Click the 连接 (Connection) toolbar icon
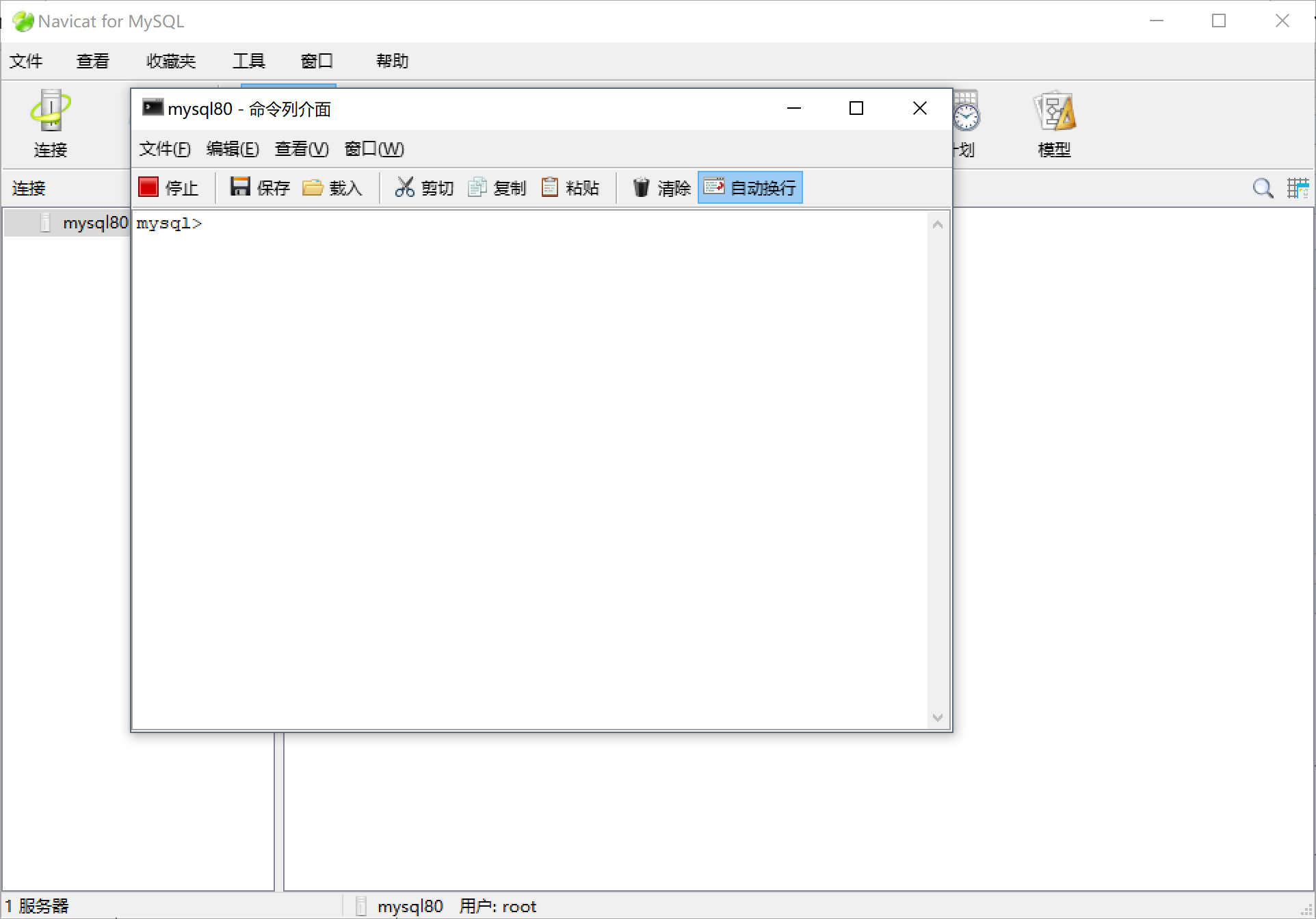Viewport: 1316px width, 919px height. pyautogui.click(x=50, y=123)
